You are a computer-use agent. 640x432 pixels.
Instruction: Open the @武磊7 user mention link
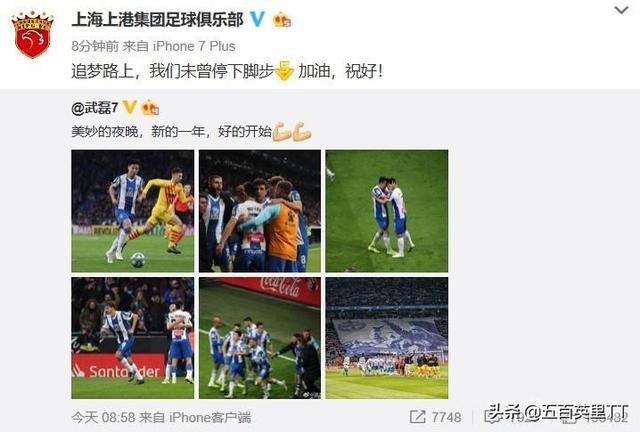click(x=95, y=108)
